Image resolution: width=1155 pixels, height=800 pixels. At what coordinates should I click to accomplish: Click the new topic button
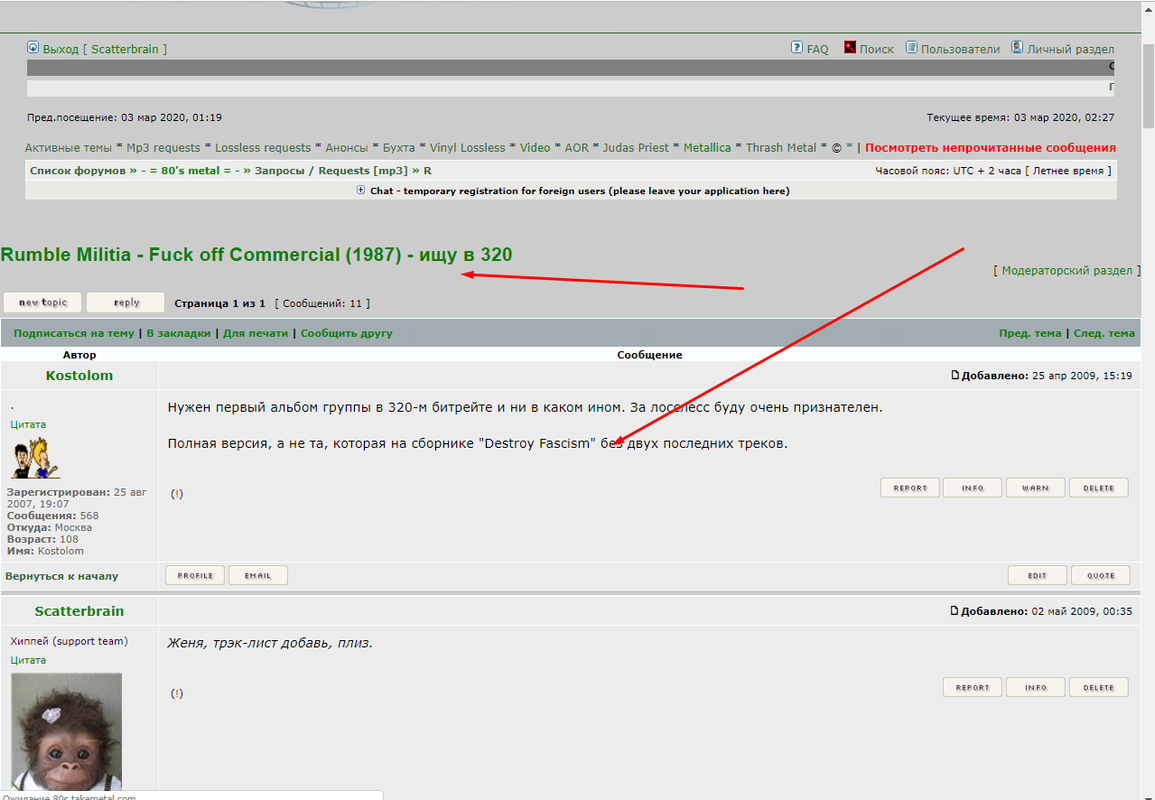[43, 302]
